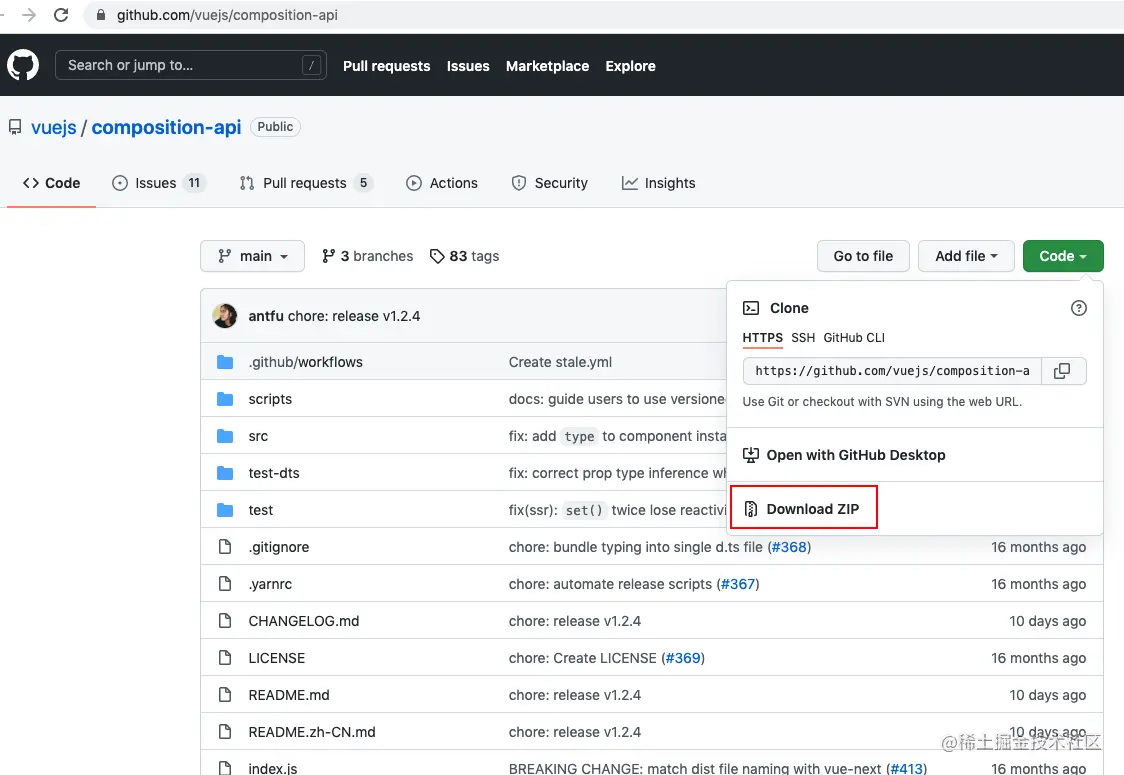The height and width of the screenshot is (775, 1124).
Task: Click the LICENSE file icon
Action: pos(225,657)
